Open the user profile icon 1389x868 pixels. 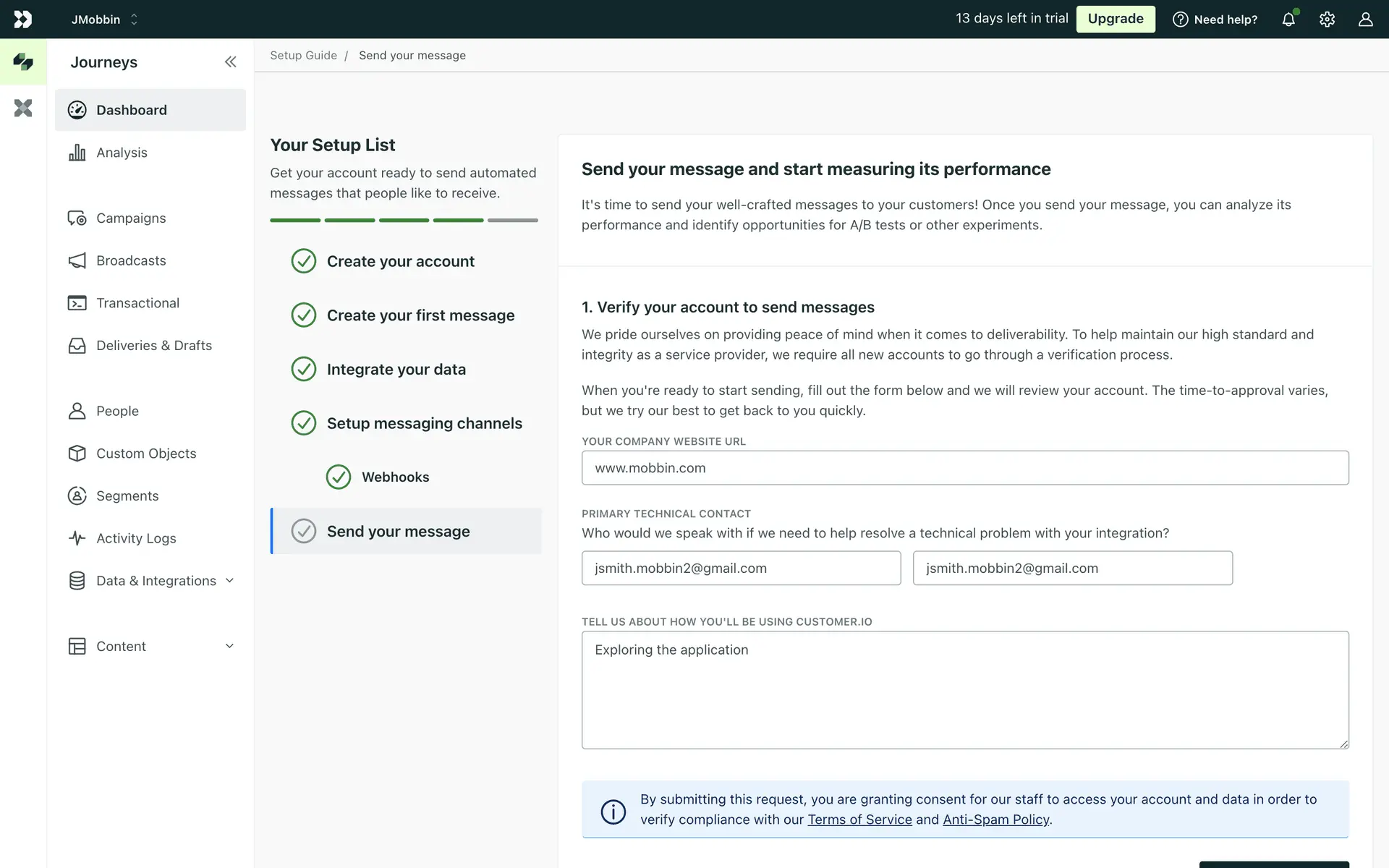pos(1365,20)
